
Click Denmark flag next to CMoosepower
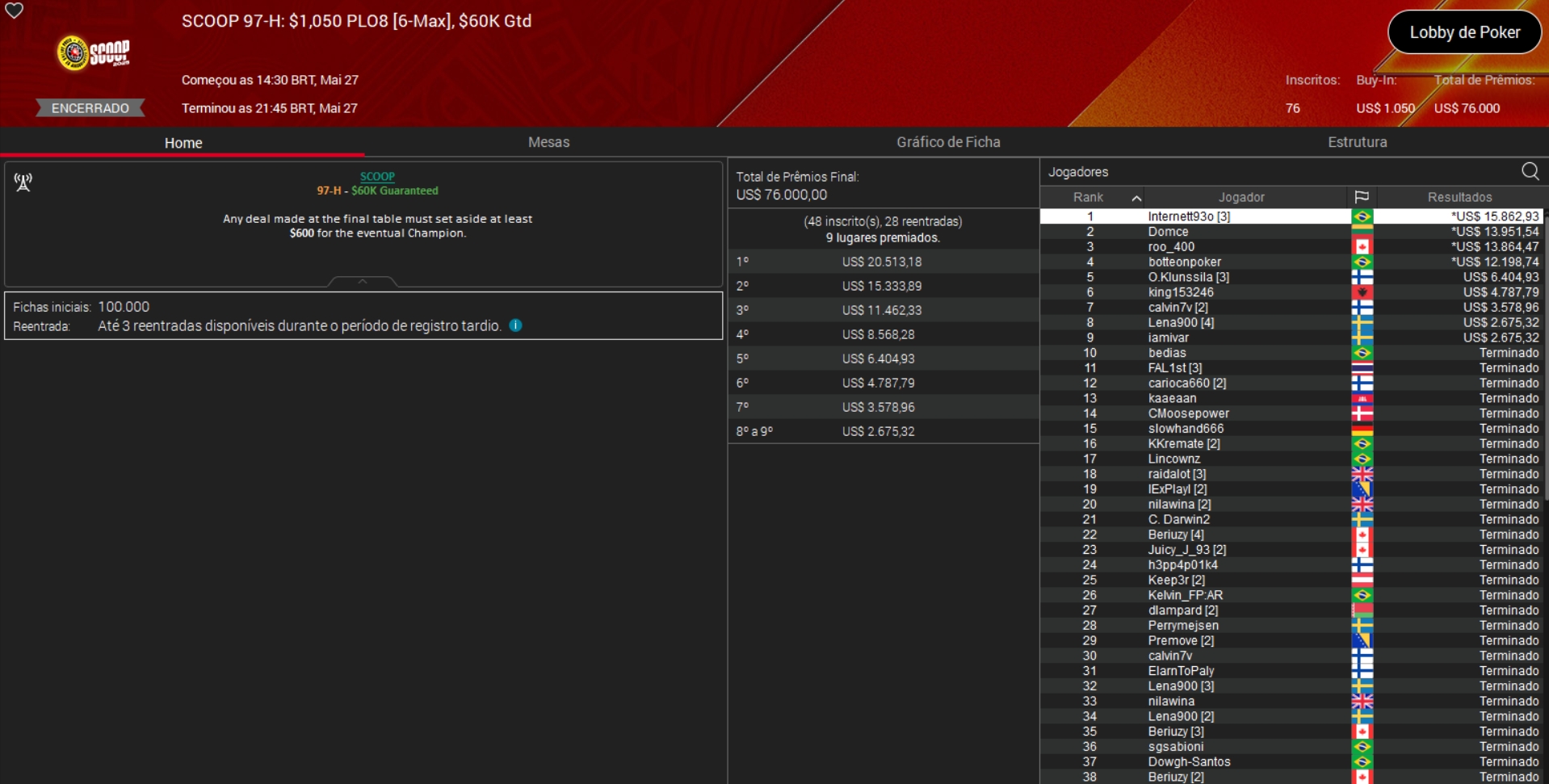click(1362, 413)
